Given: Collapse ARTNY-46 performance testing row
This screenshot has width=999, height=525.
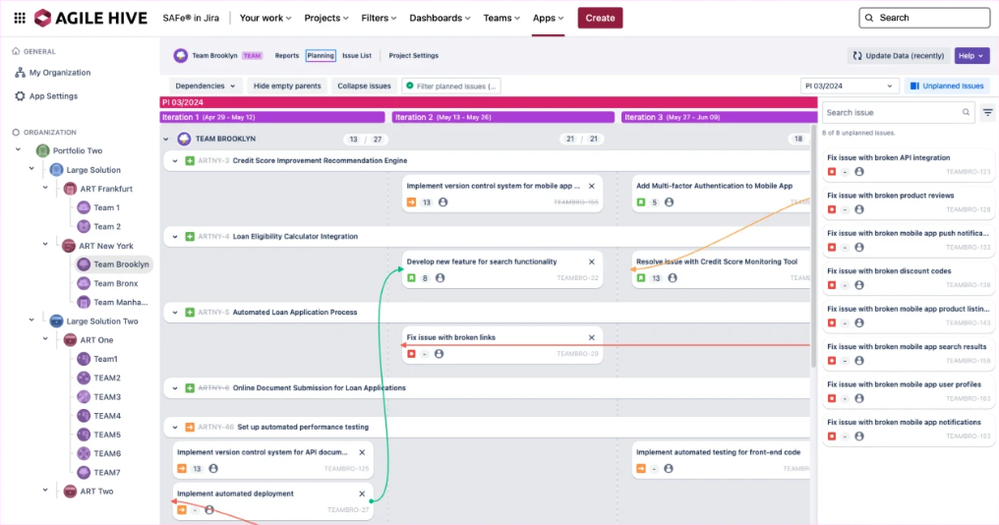Looking at the screenshot, I should (x=175, y=427).
